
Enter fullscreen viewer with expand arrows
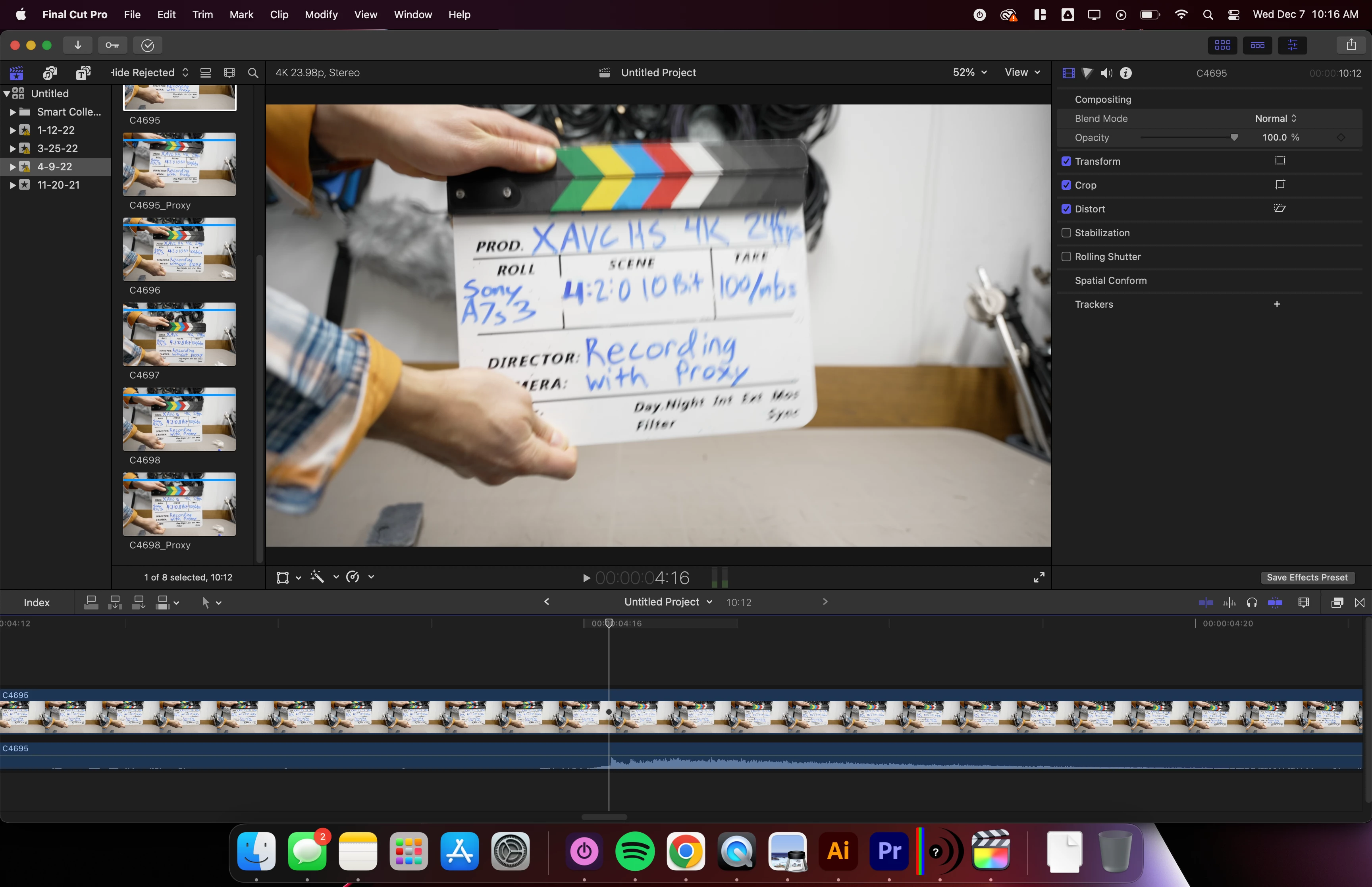click(x=1039, y=578)
